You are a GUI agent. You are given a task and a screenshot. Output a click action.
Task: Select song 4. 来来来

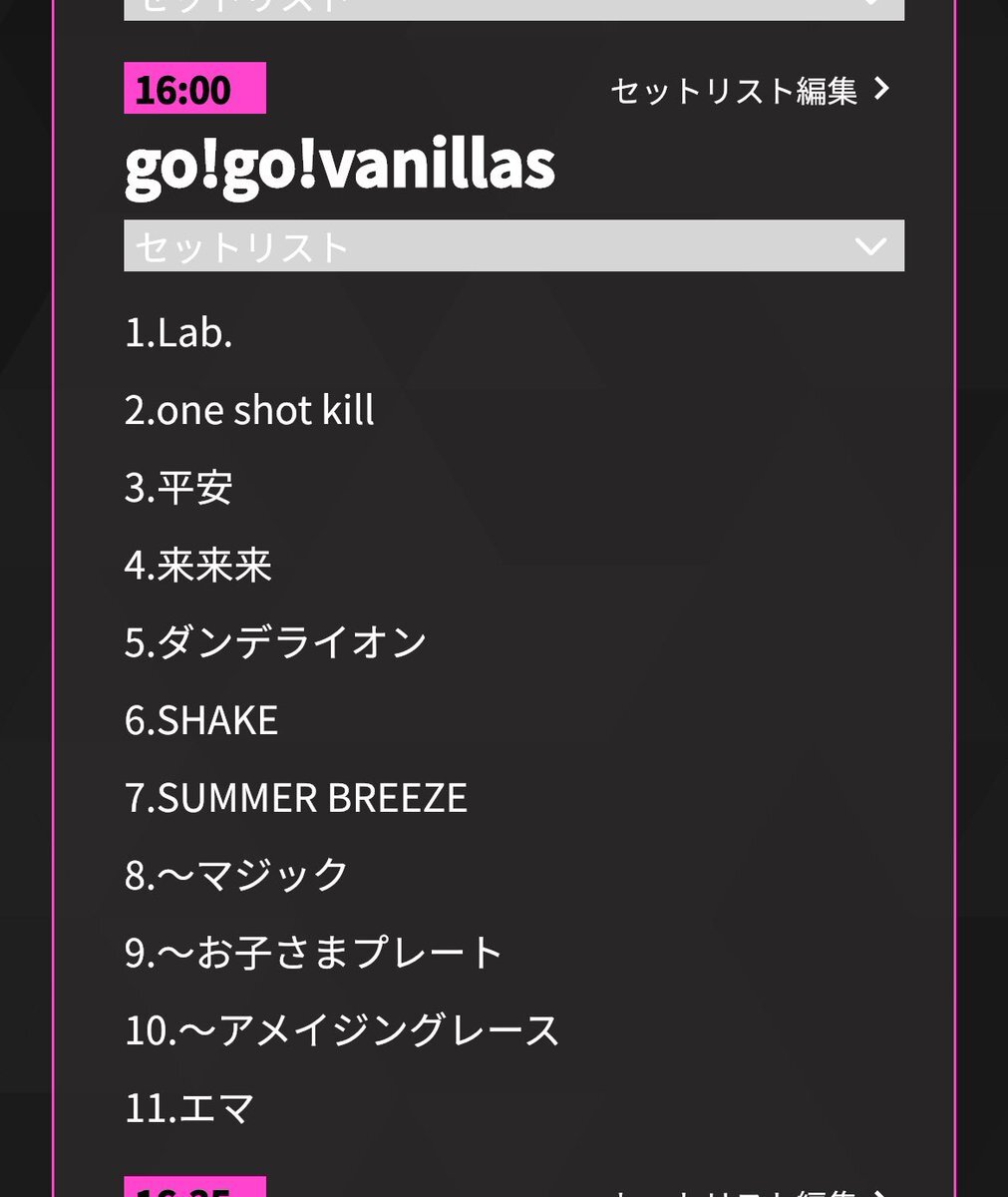(x=198, y=566)
